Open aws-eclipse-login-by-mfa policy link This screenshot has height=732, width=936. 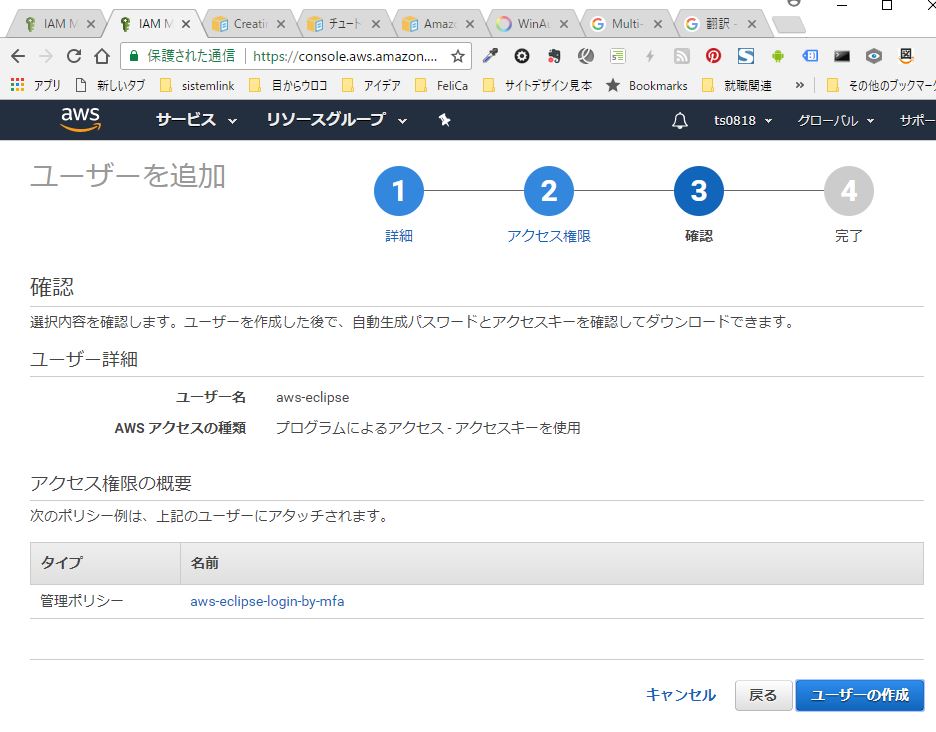coord(267,601)
